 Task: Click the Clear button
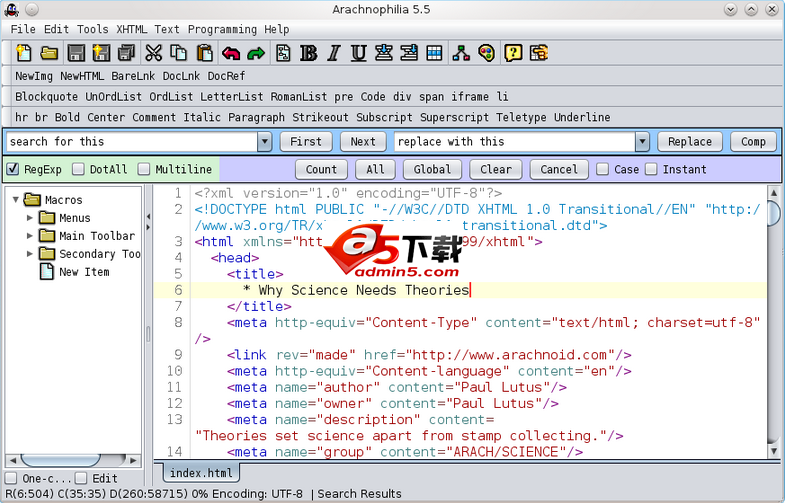496,169
